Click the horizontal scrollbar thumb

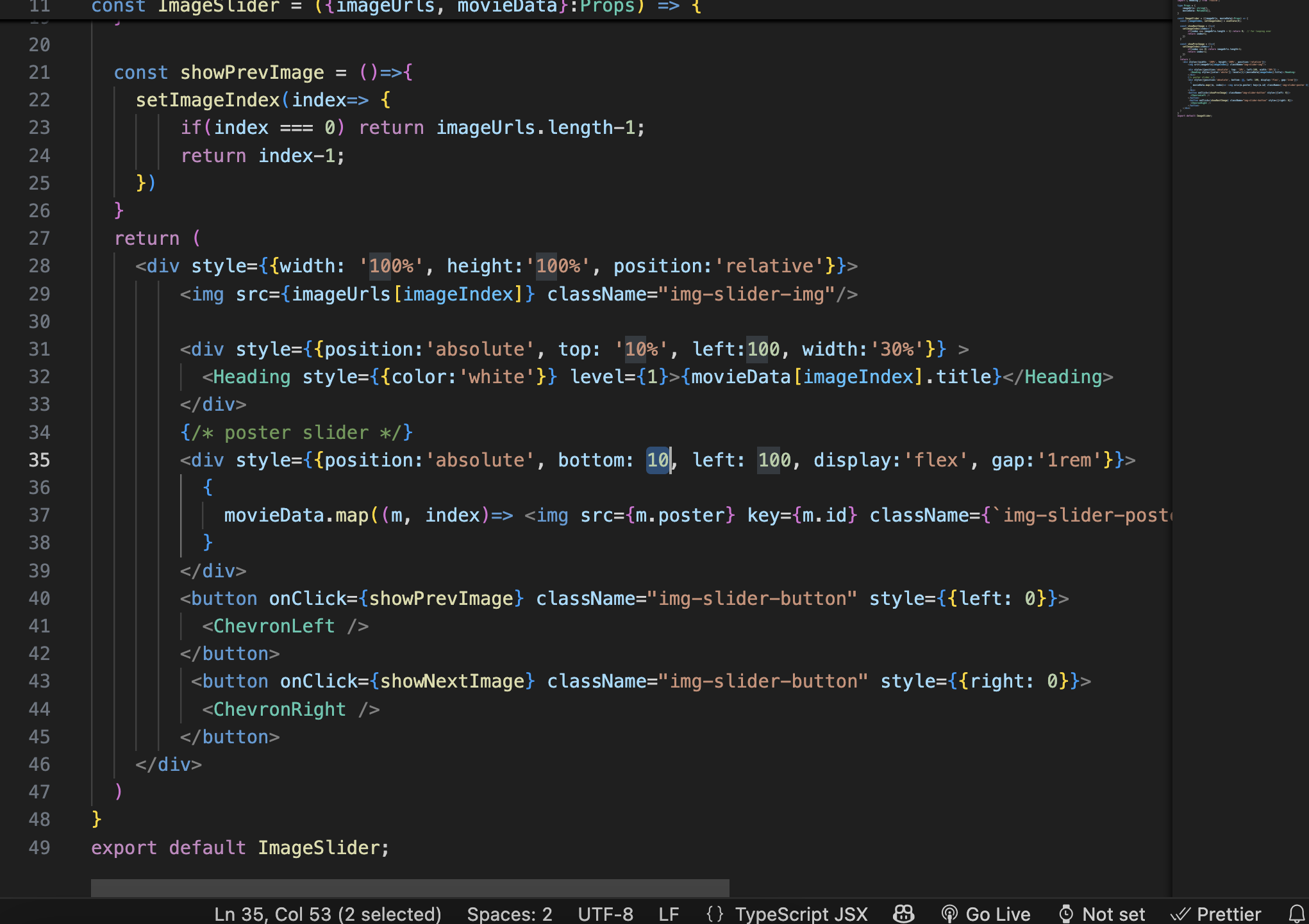coord(410,888)
